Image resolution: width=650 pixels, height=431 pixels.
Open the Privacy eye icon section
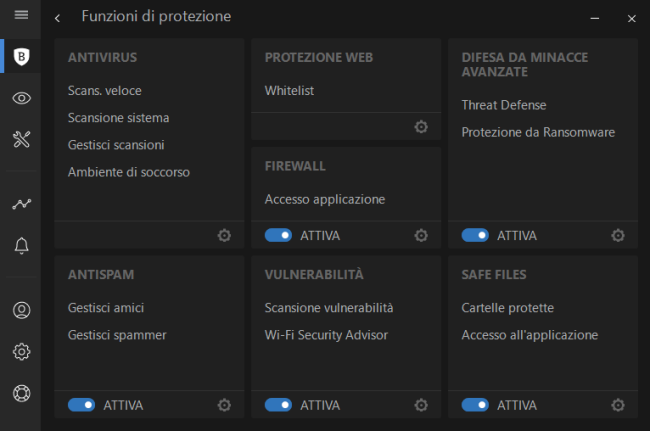(21, 98)
